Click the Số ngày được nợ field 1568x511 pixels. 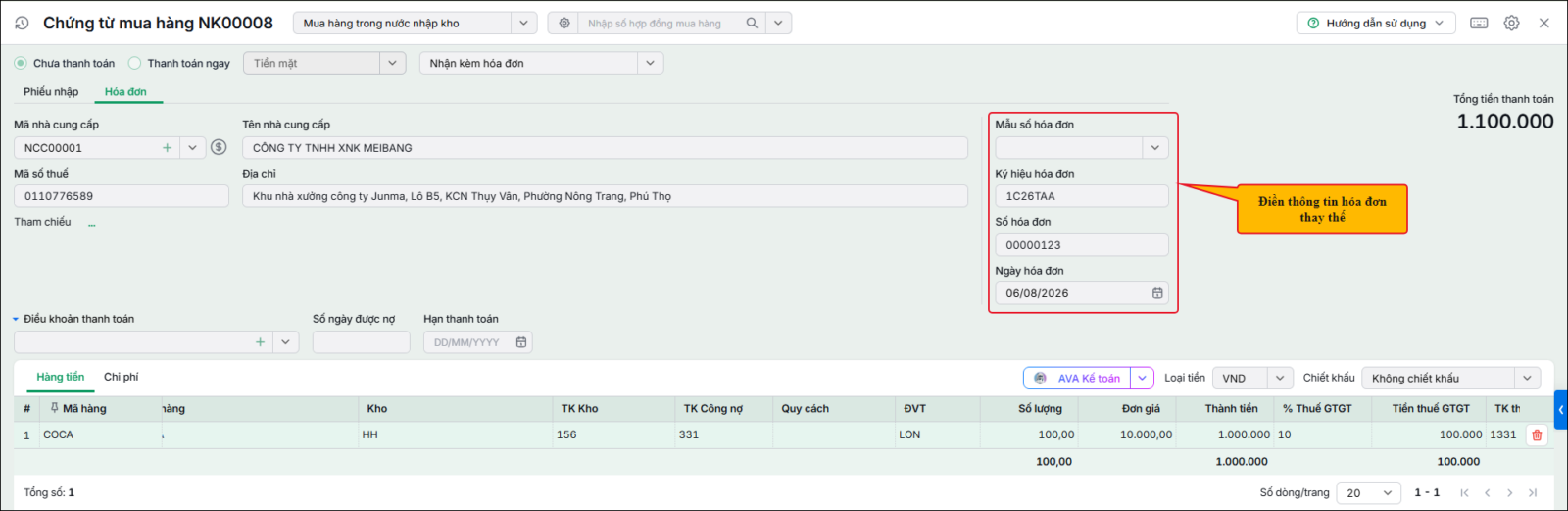(362, 342)
